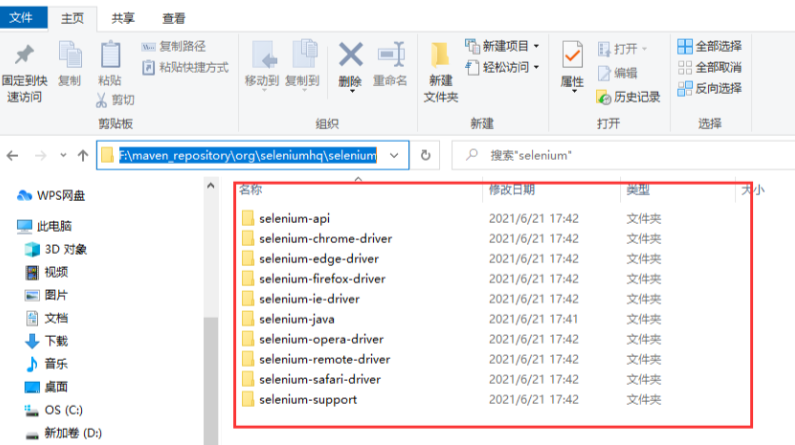The image size is (795, 445).
Task: Click the 粘贴 (Paste) clipboard icon
Action: coord(110,55)
